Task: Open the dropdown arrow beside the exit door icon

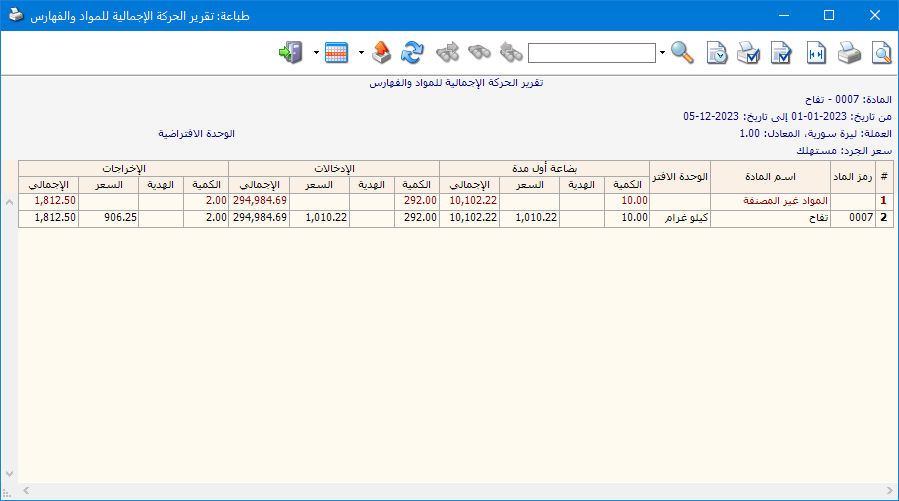Action: coord(316,53)
